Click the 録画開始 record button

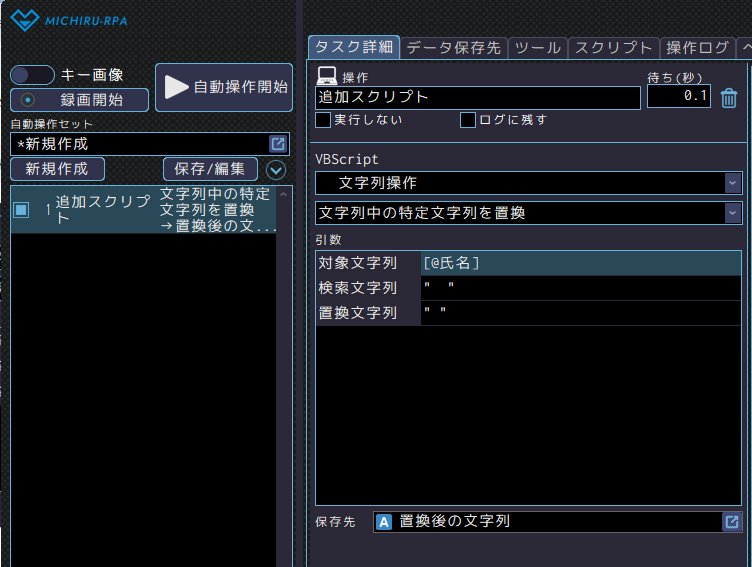[x=80, y=100]
